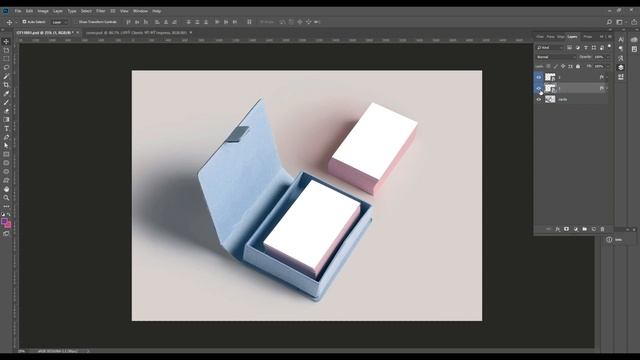The image size is (640, 360).
Task: Open the Fill slider dropdown arrow
Action: point(608,66)
